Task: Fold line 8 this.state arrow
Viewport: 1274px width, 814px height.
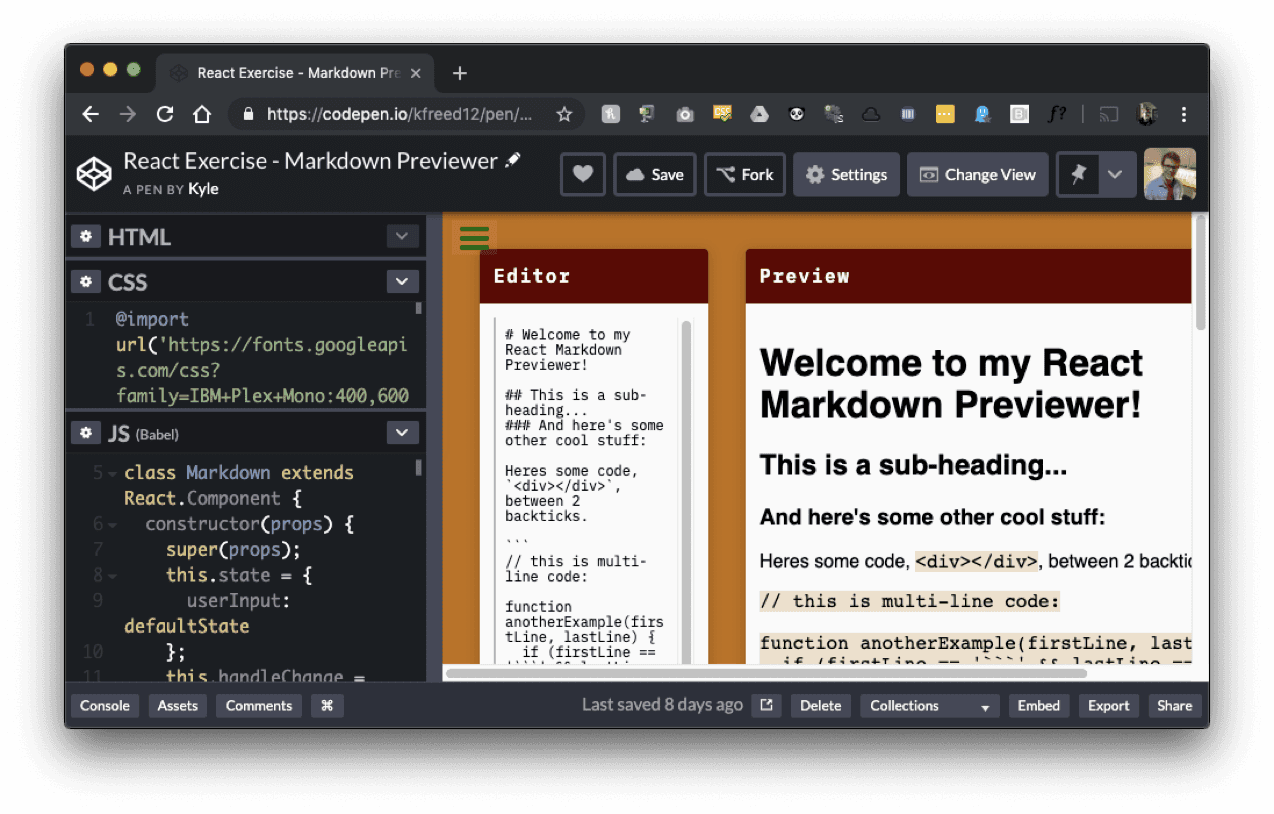Action: 112,575
